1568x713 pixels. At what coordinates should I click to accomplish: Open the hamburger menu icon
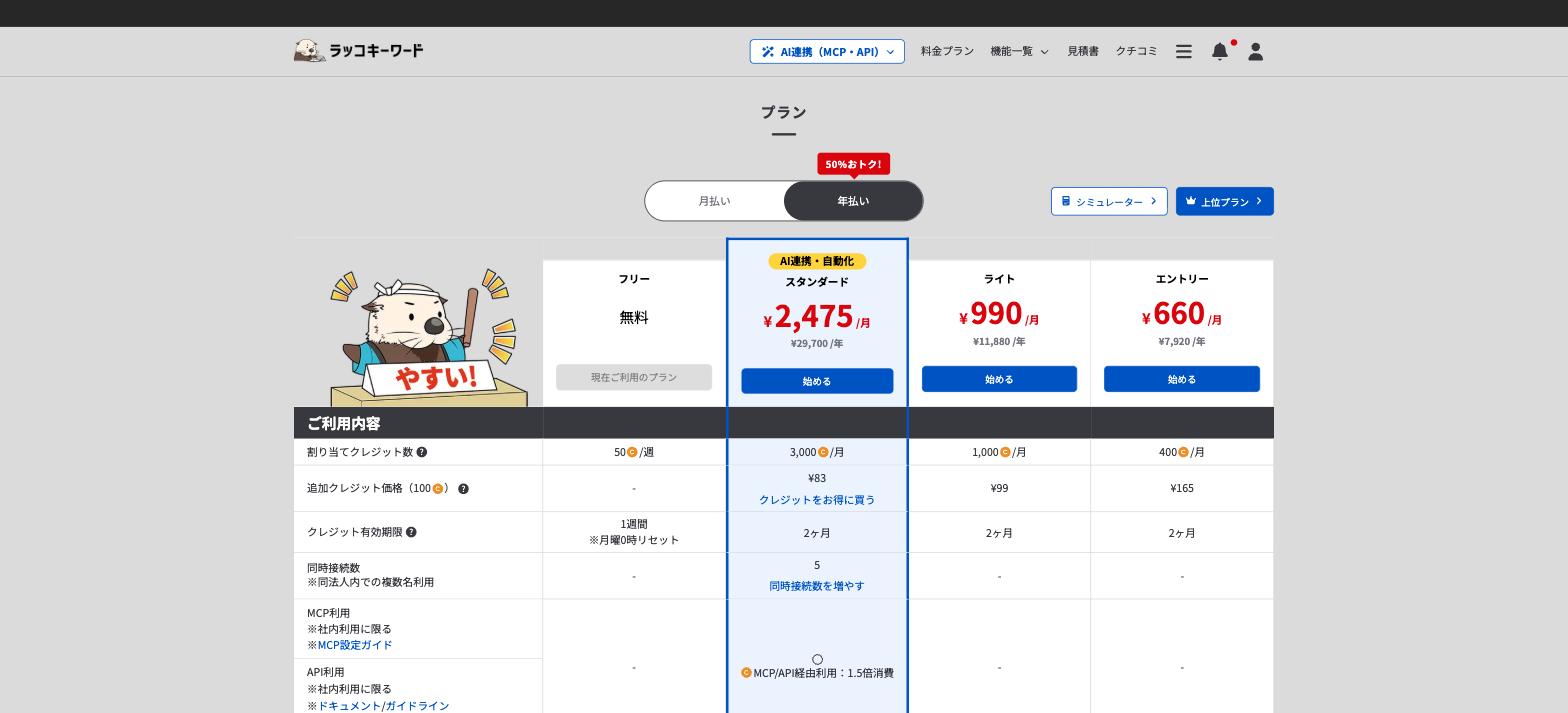tap(1184, 51)
